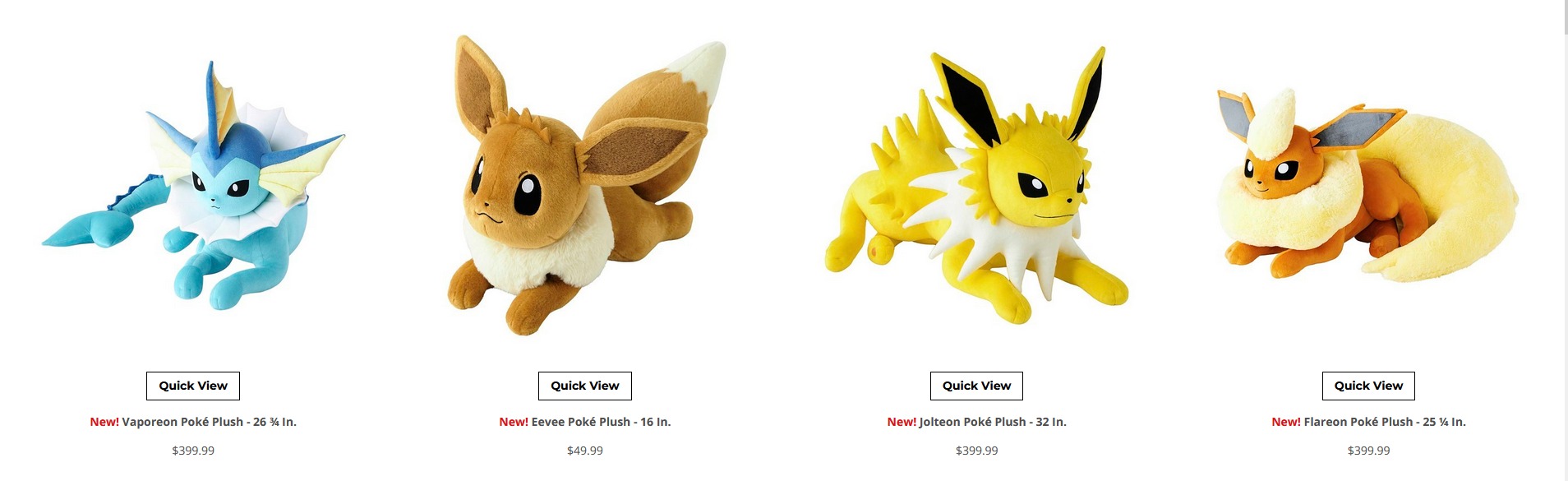Screen dimensions: 1568x481
Task: Click Quick View under the Eevee plush
Action: (585, 386)
